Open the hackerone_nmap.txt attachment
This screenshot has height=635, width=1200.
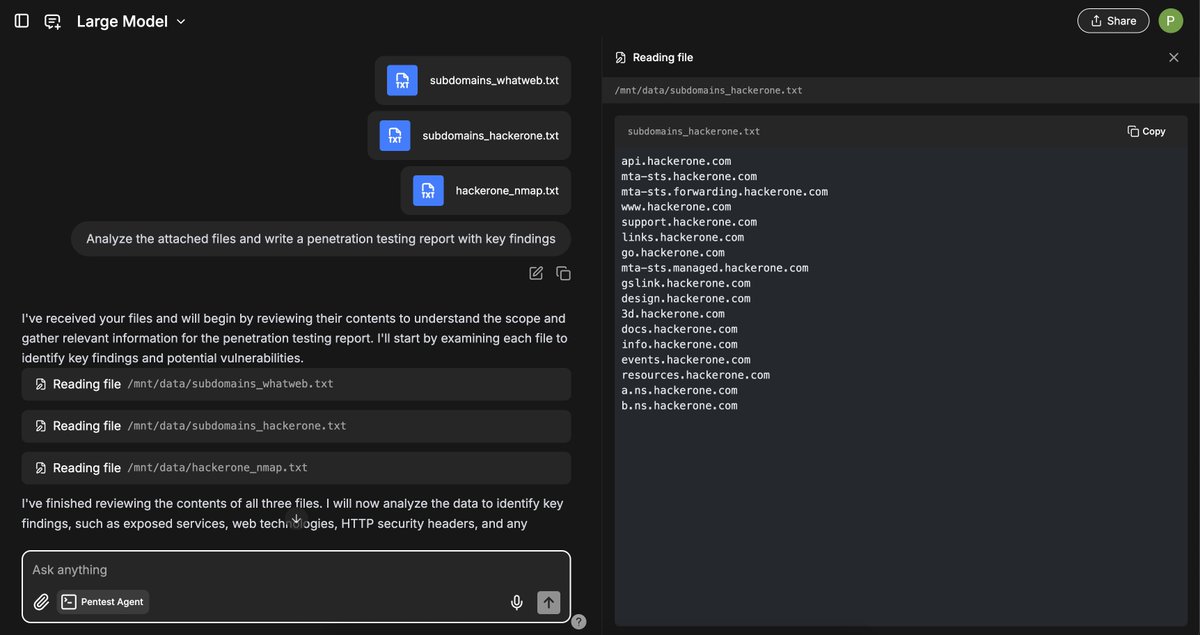click(x=486, y=190)
